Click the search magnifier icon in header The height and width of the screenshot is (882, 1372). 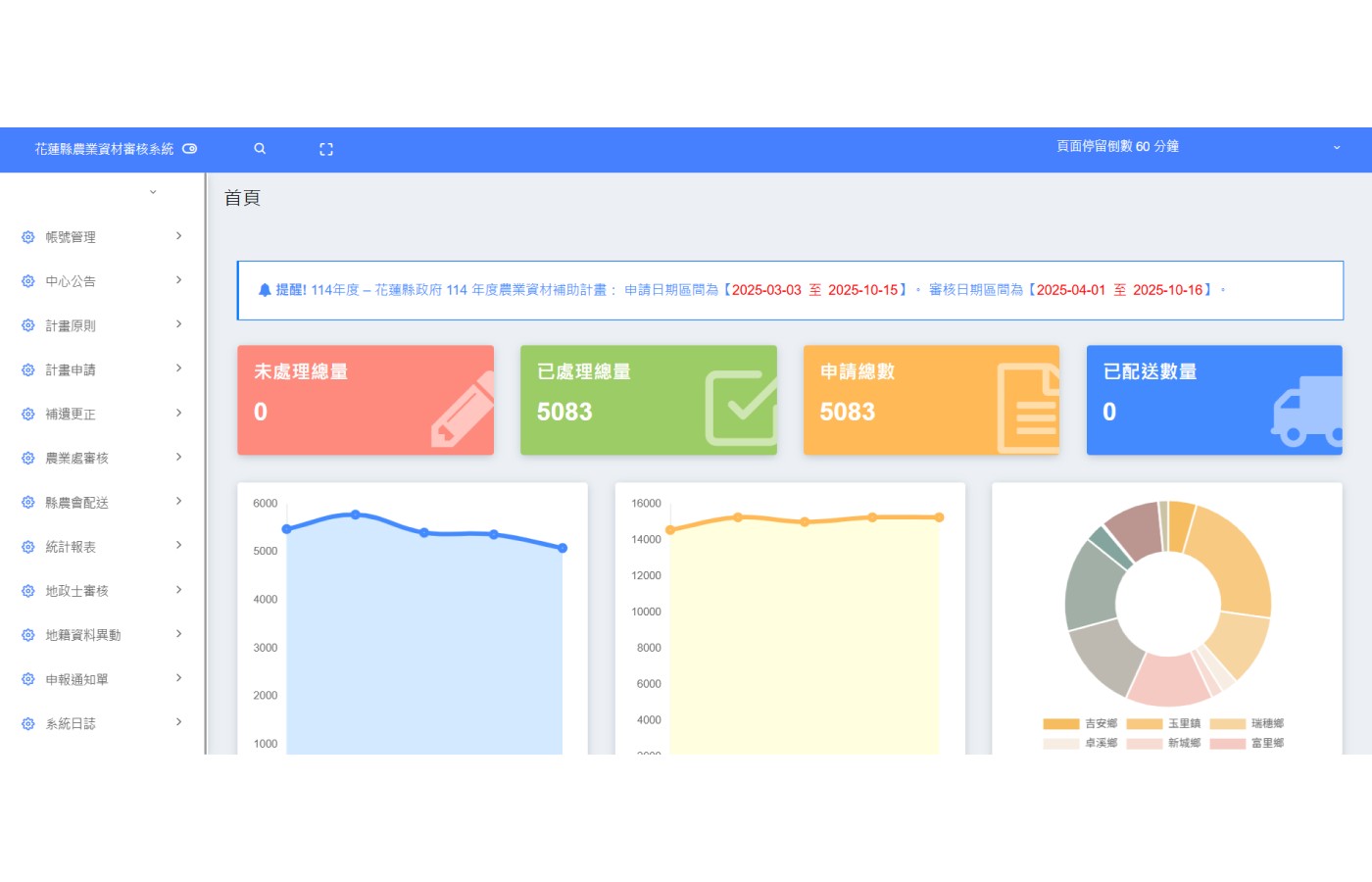(260, 149)
